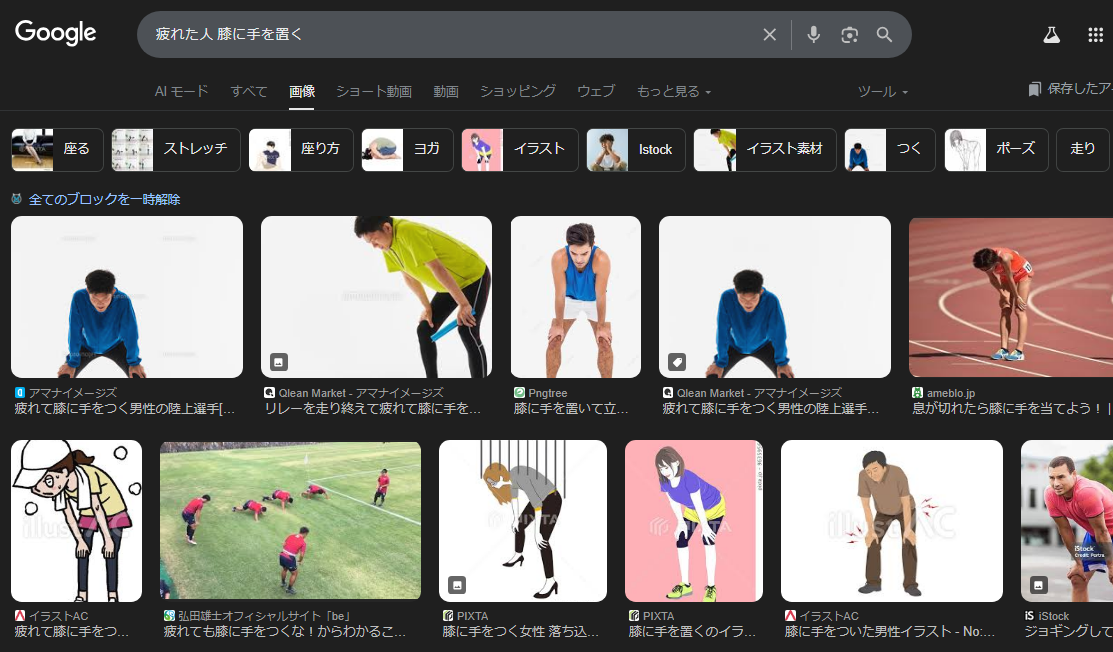Open Google Lens image search
Viewport: 1113px width, 652px height.
pos(849,35)
